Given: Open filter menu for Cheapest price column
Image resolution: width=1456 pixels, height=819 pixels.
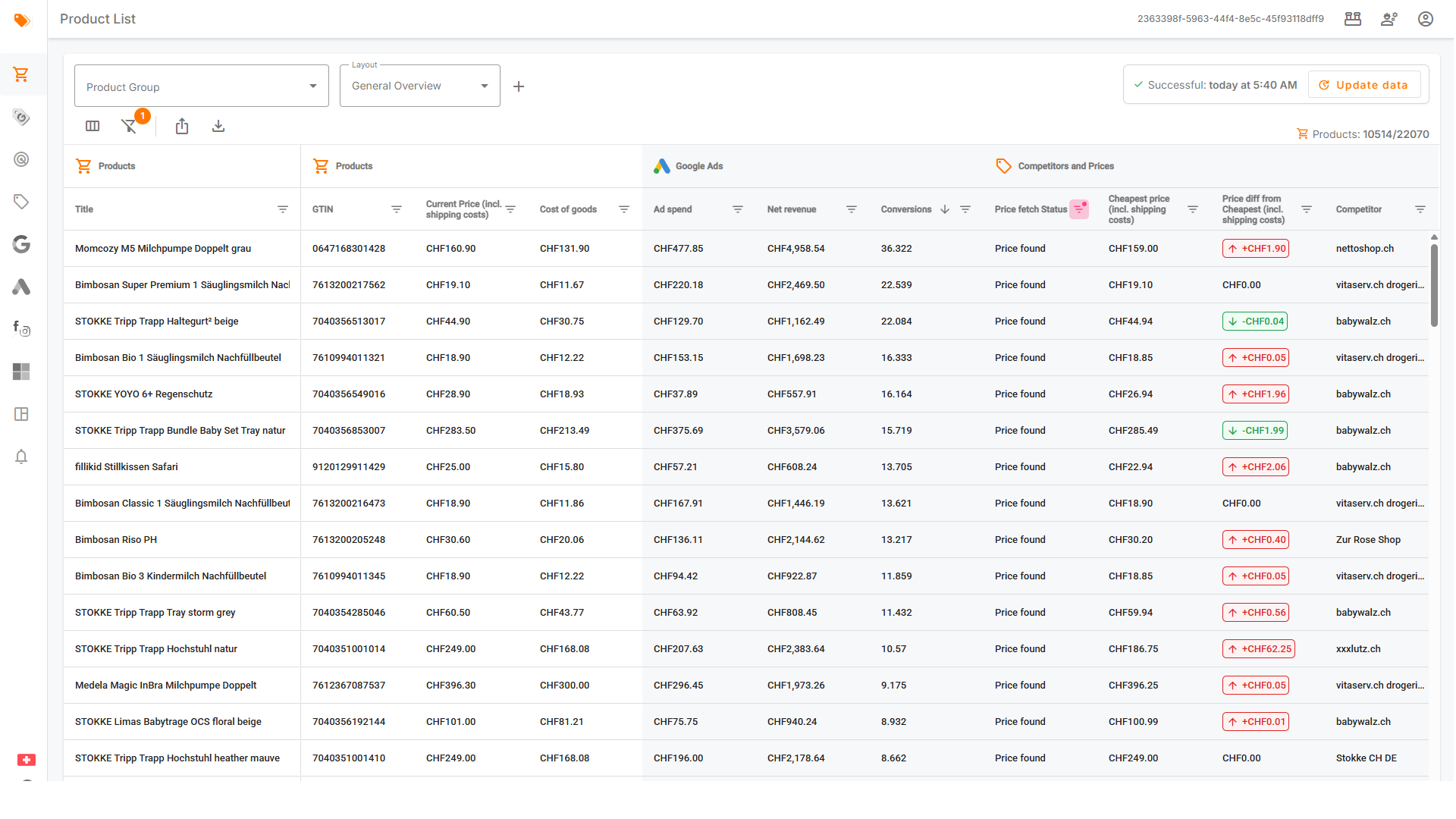Looking at the screenshot, I should pos(1193,209).
